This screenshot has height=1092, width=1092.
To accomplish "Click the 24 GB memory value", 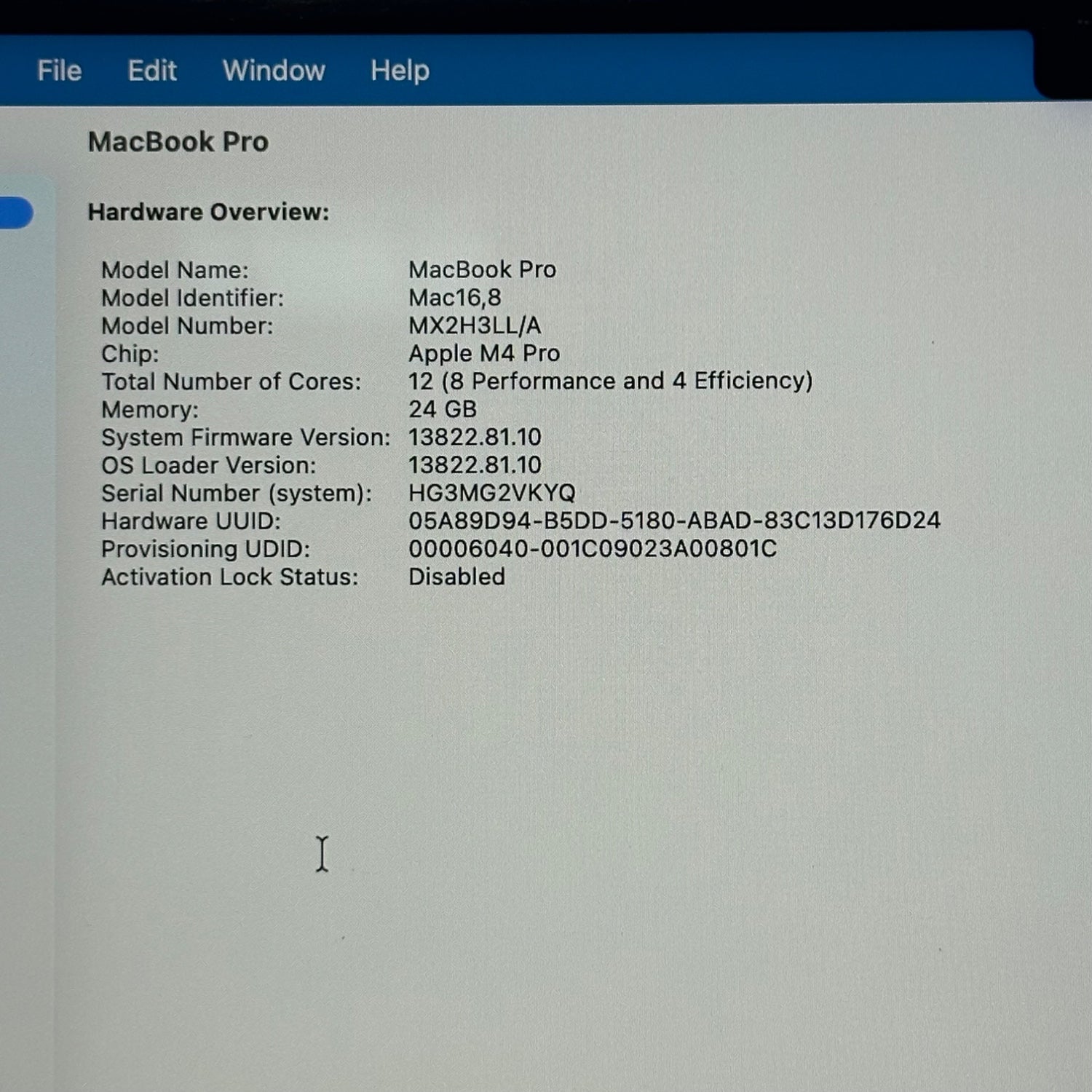I will pos(443,409).
